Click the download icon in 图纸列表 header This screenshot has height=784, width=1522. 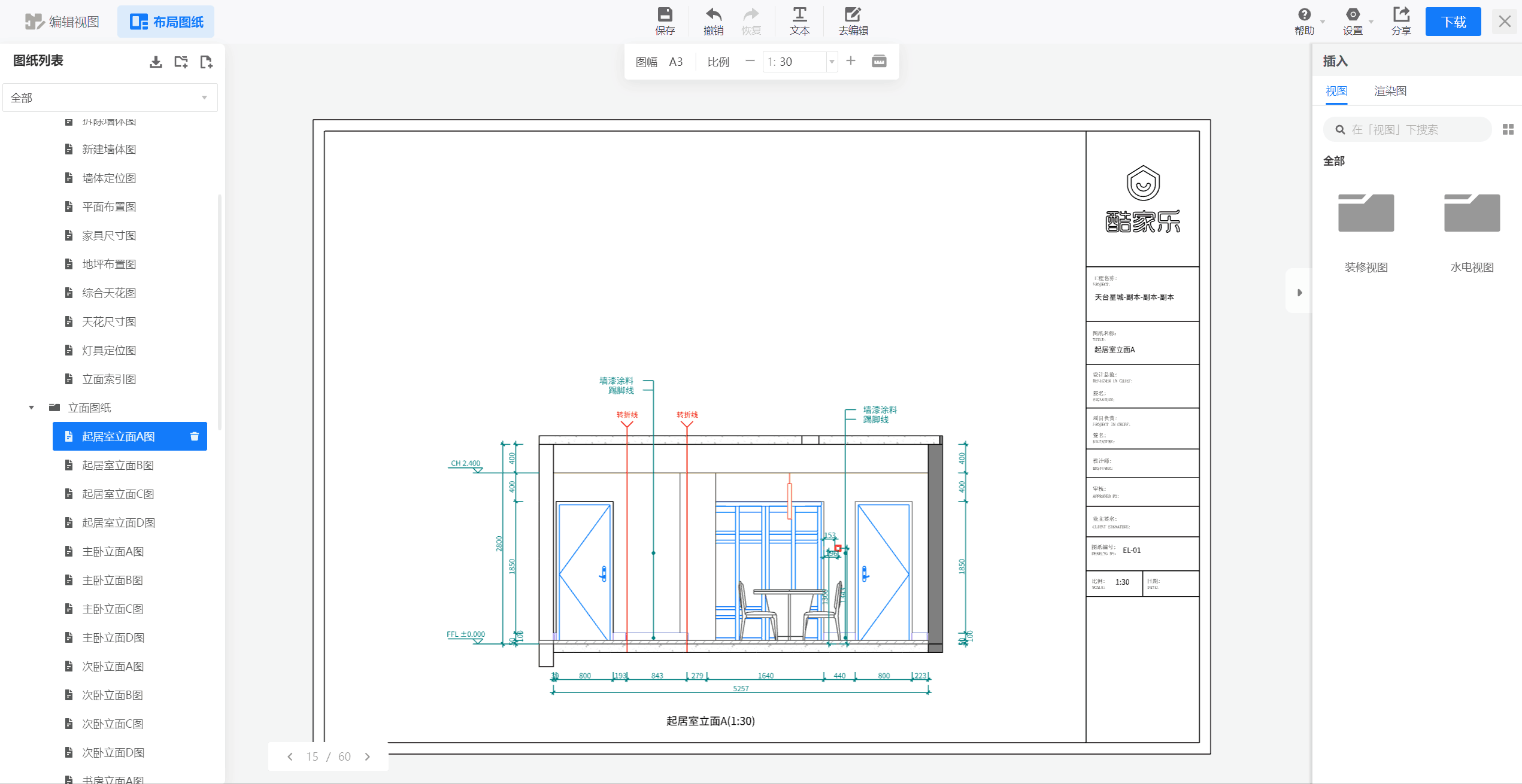[156, 62]
